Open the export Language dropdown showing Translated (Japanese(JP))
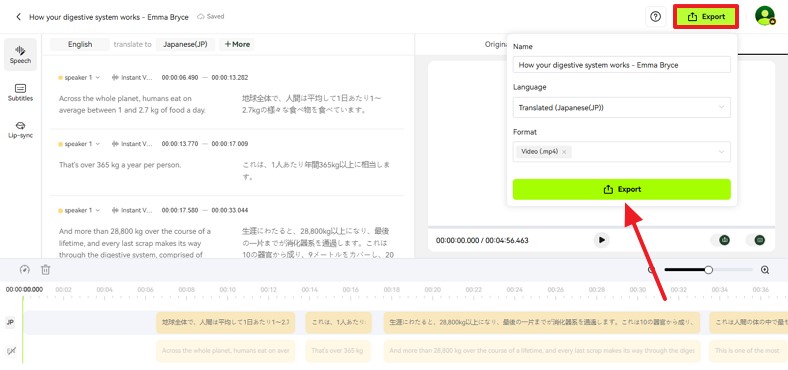Screen dimensions: 788x370 pos(622,108)
